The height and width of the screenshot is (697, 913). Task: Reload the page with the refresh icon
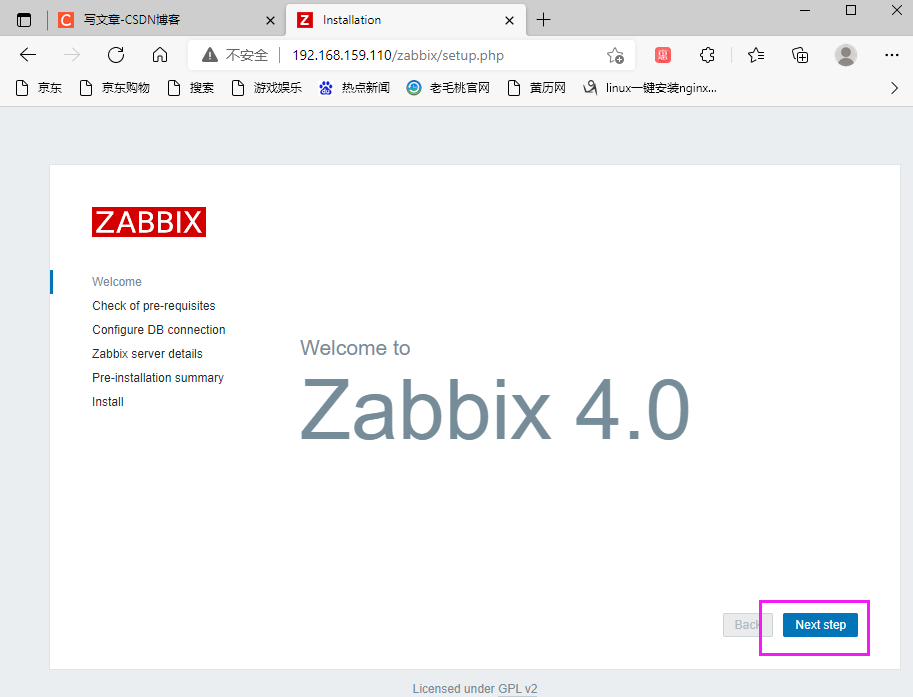pos(116,55)
